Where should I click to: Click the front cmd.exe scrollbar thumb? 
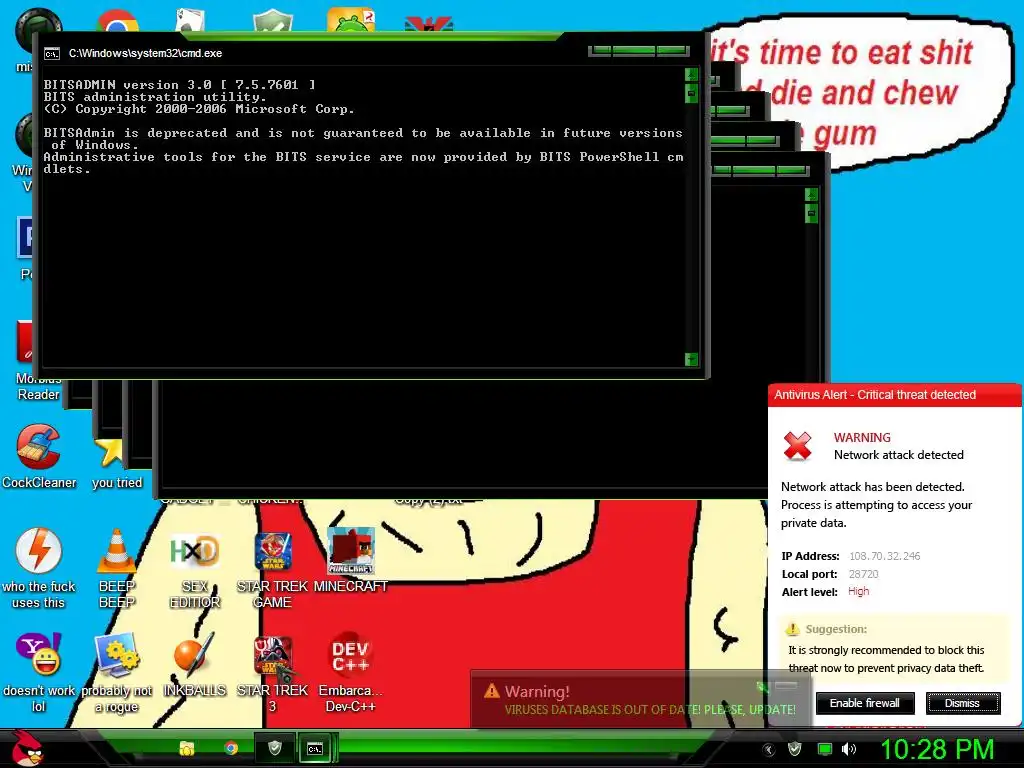tap(692, 93)
